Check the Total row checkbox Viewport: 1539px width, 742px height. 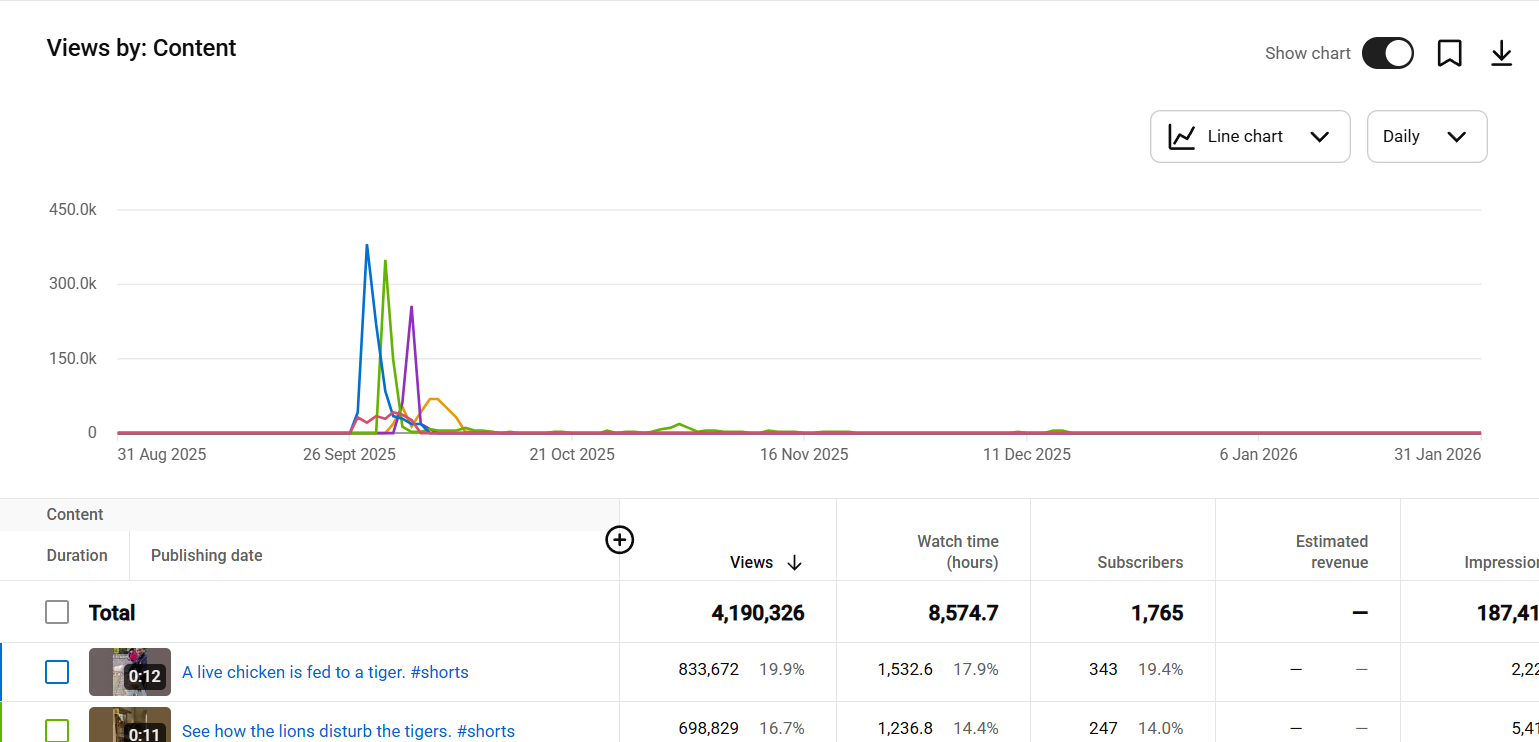pos(57,612)
